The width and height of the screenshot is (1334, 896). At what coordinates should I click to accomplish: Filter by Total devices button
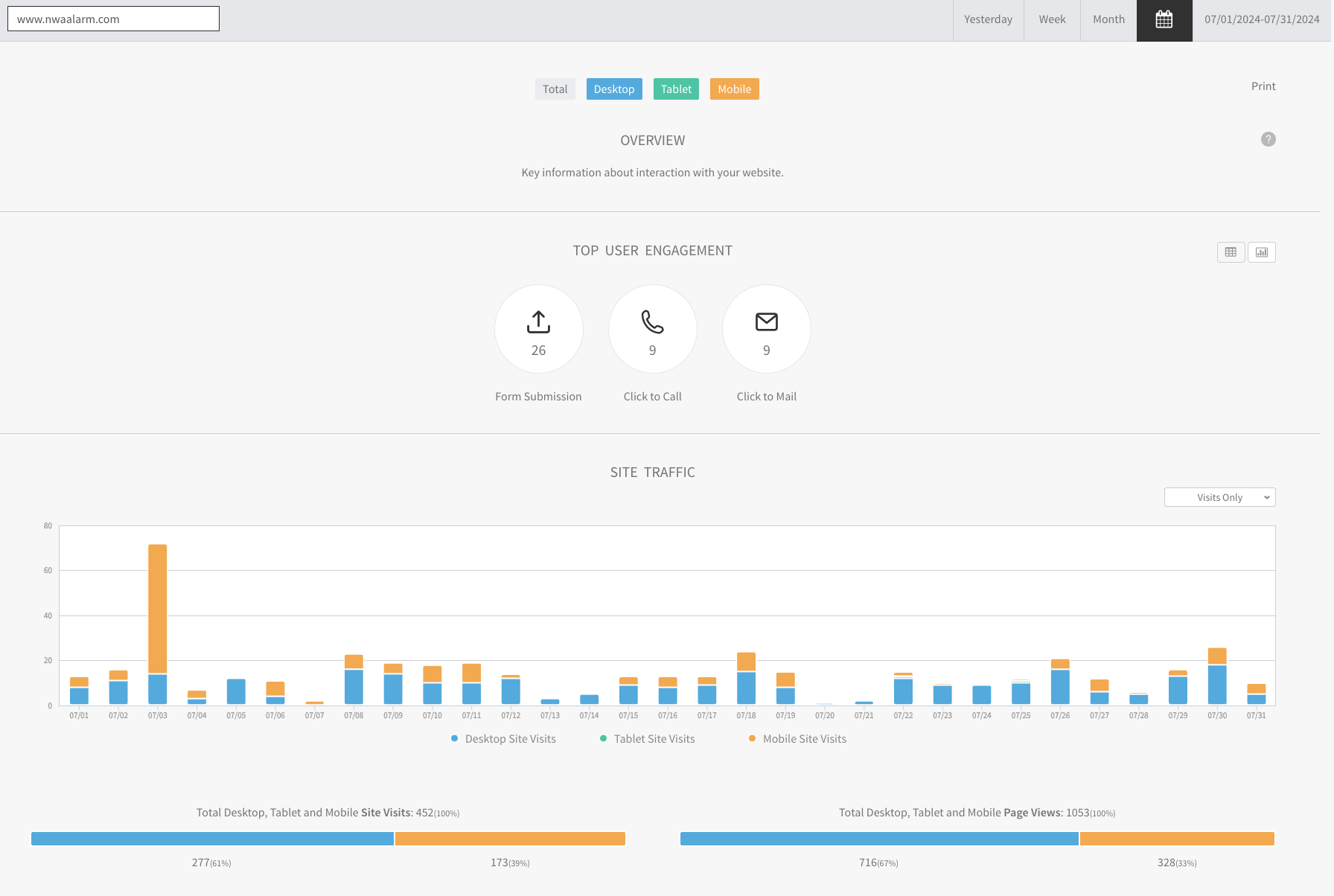(555, 89)
